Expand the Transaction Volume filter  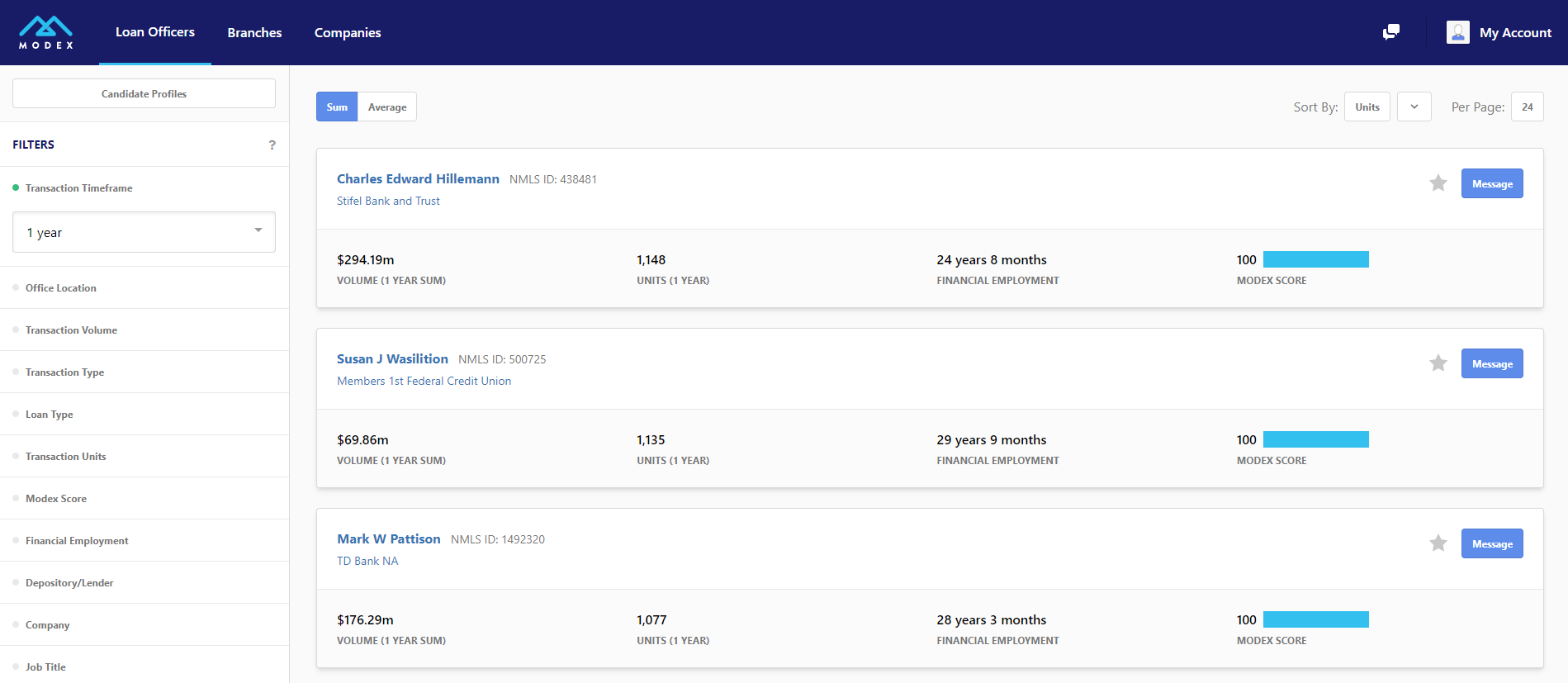[x=144, y=330]
